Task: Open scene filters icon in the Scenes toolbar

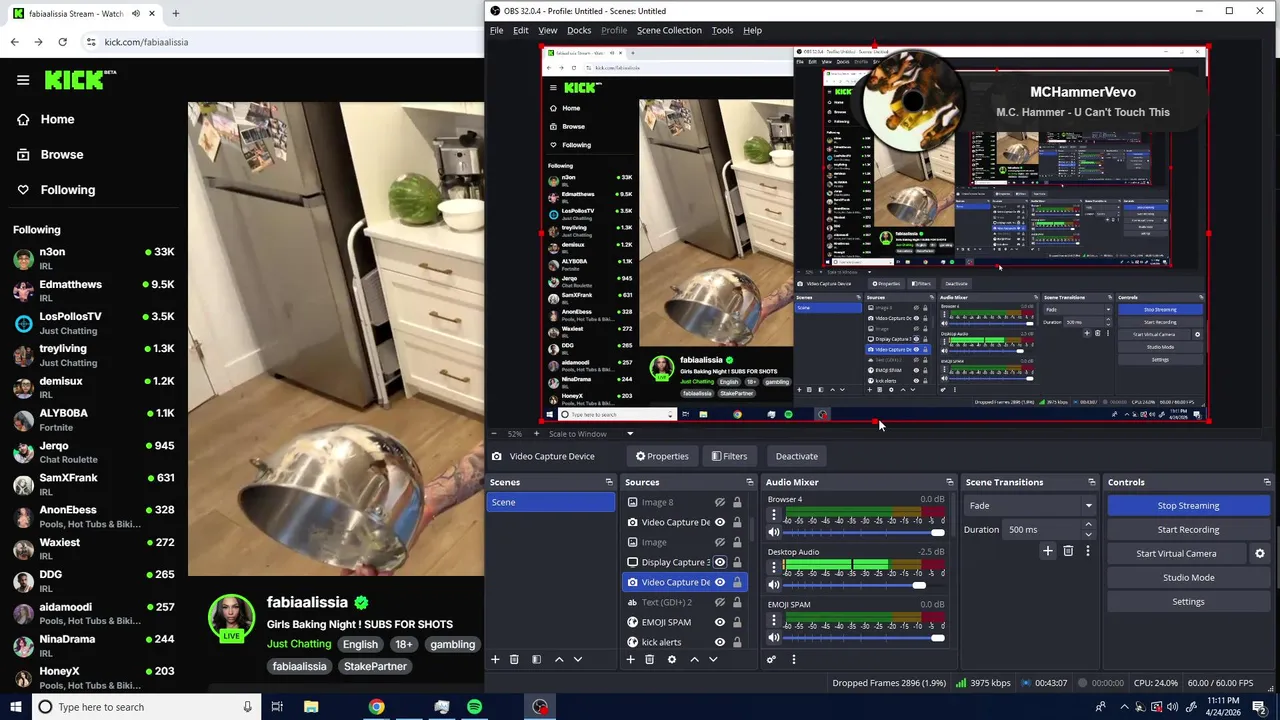Action: [536, 660]
